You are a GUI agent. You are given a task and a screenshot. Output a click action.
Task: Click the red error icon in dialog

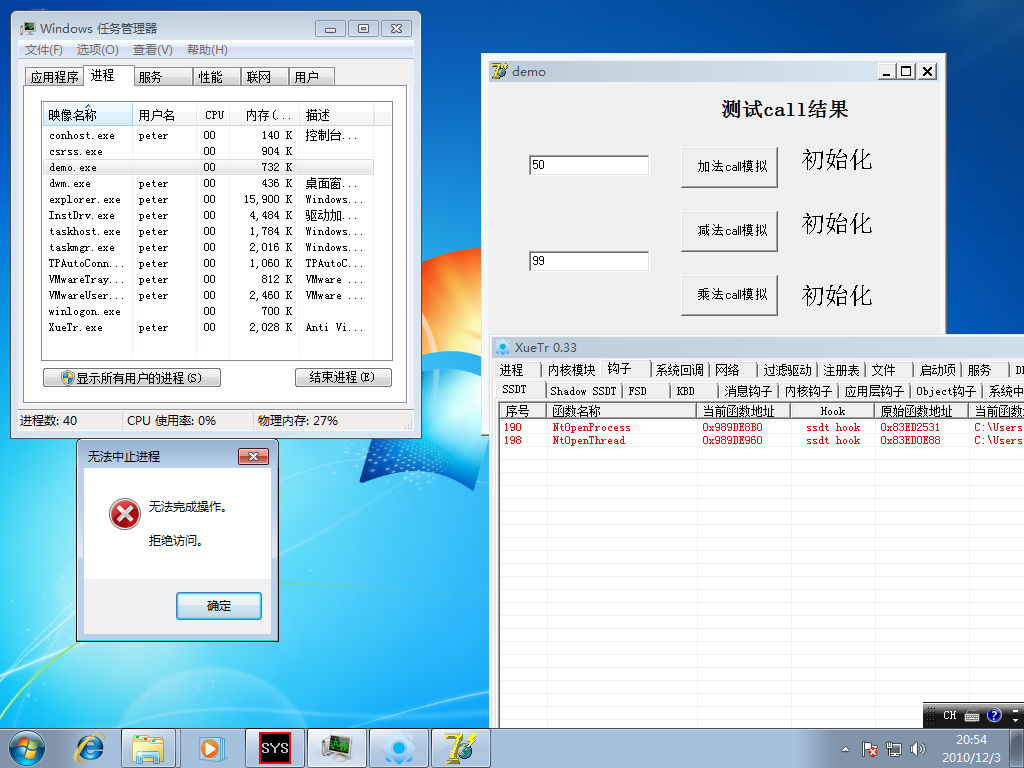(x=125, y=514)
